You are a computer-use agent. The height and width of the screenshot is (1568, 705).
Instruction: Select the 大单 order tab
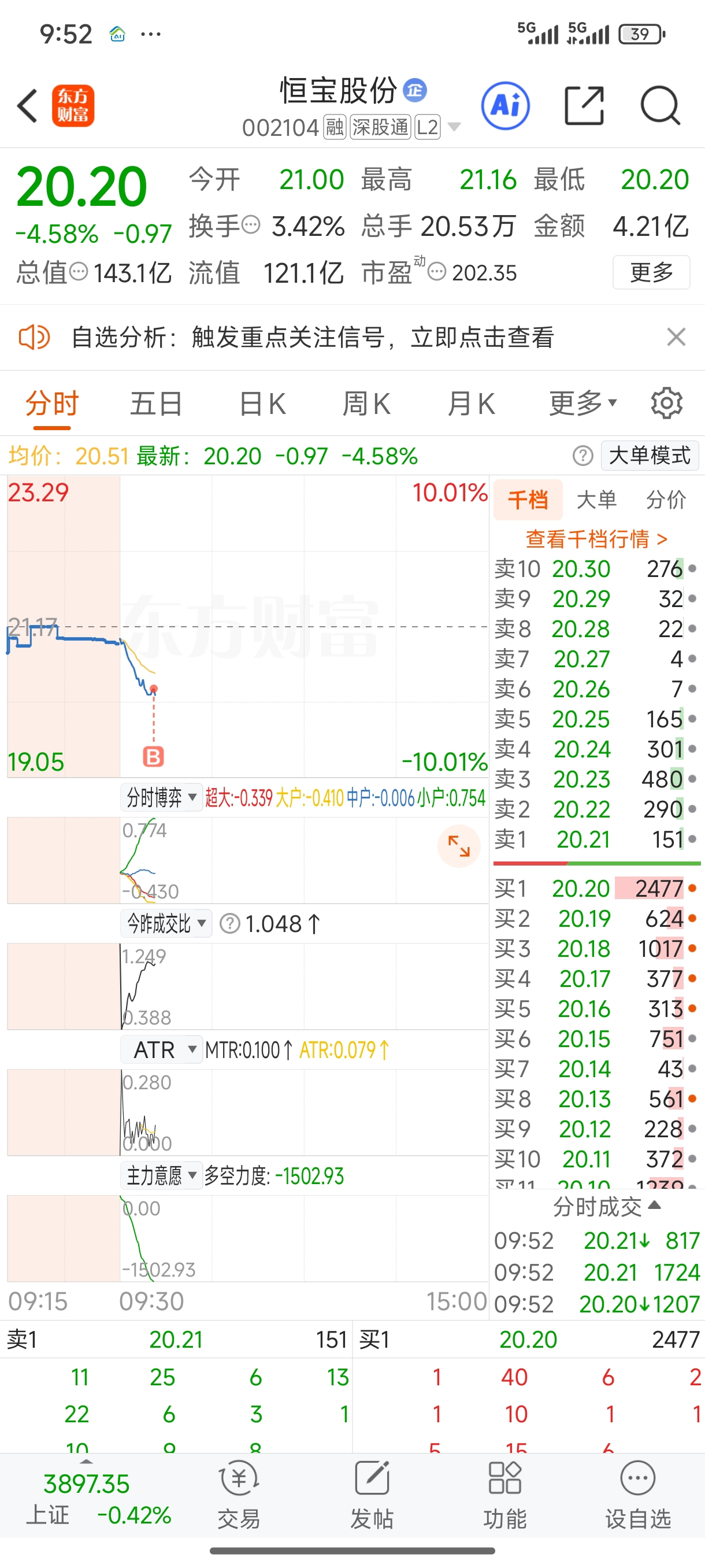coord(596,500)
